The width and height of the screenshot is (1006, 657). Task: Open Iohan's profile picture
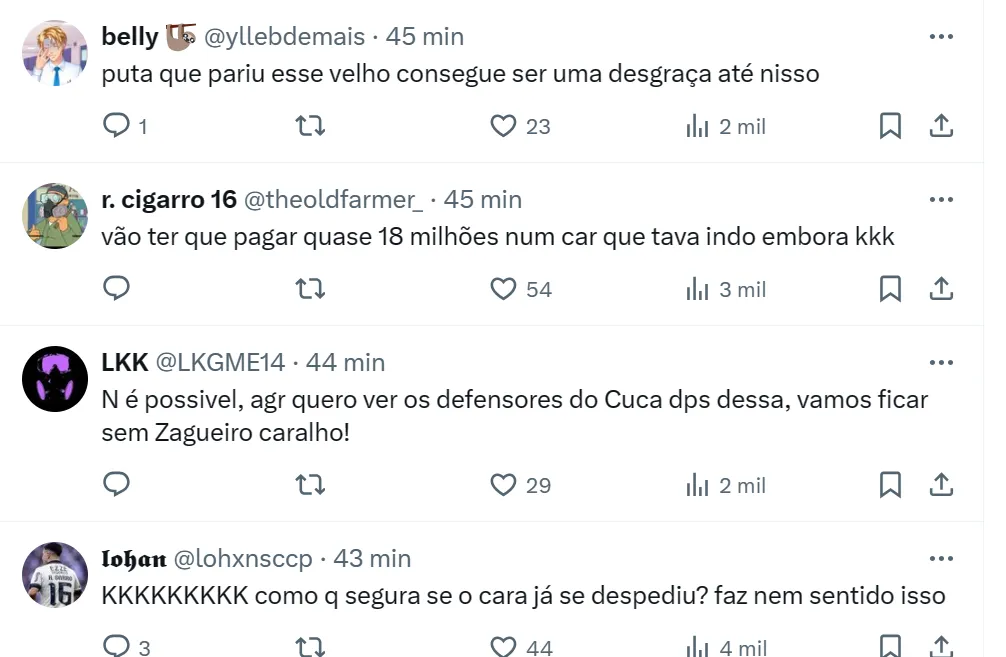pyautogui.click(x=55, y=575)
